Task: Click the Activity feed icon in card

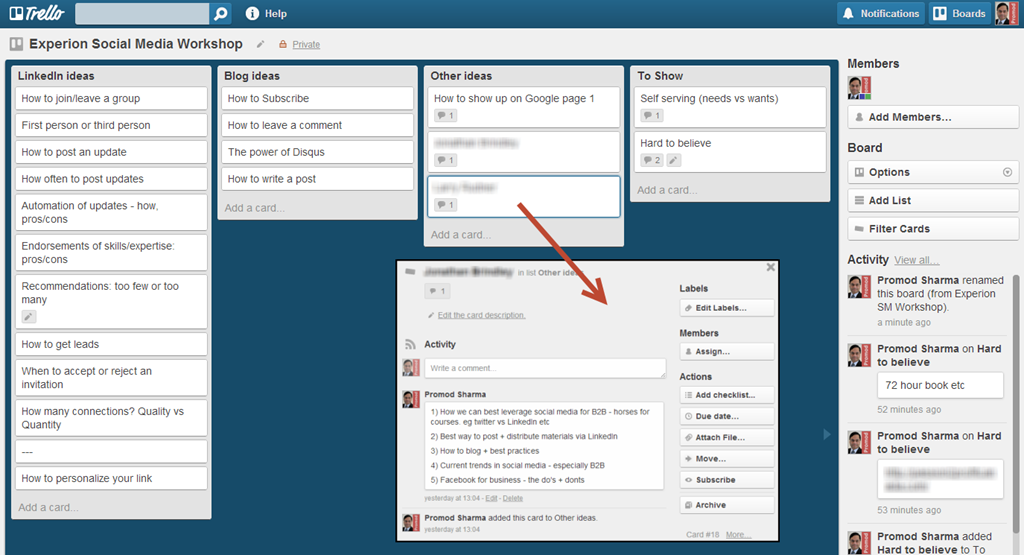Action: tap(410, 344)
